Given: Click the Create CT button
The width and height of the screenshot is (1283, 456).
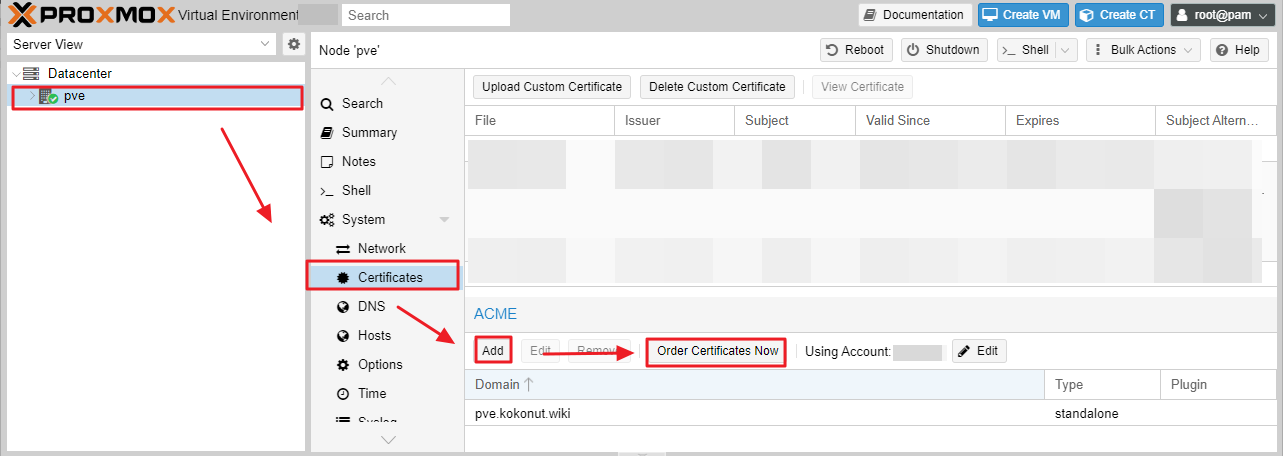Looking at the screenshot, I should click(1120, 15).
